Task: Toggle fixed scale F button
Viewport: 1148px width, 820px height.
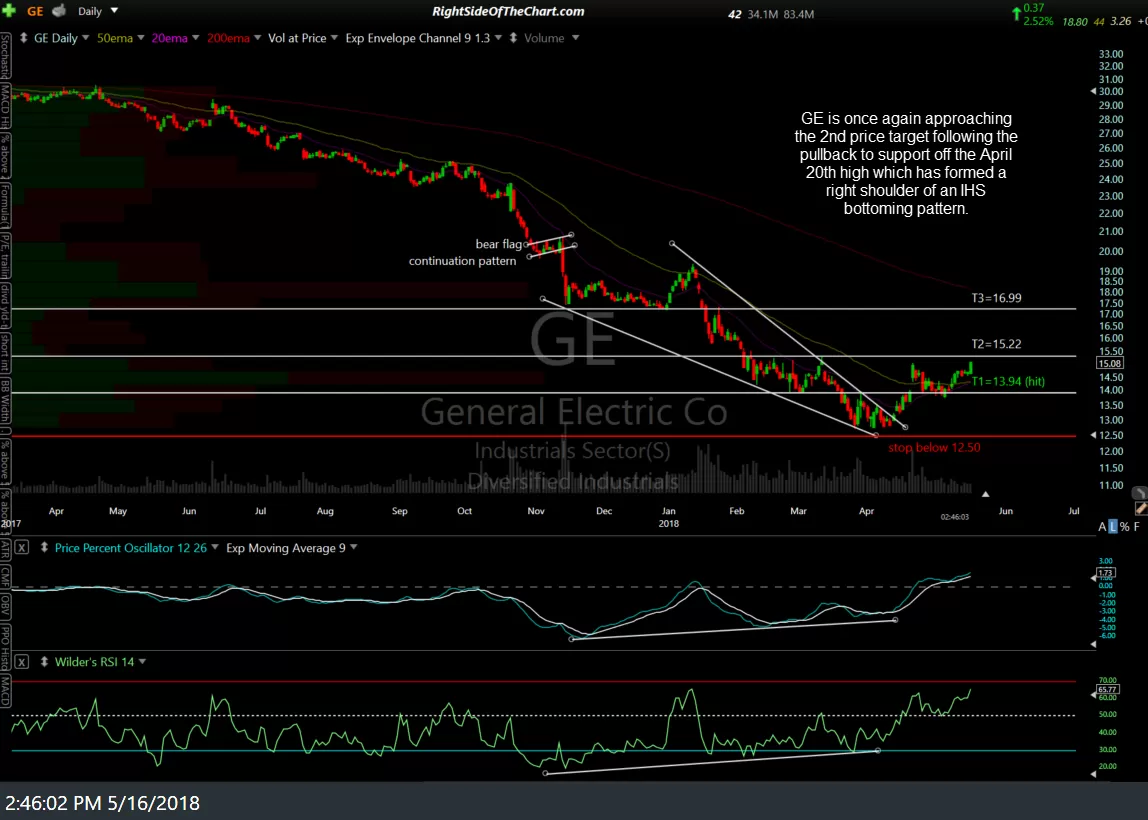Action: coord(1137,526)
